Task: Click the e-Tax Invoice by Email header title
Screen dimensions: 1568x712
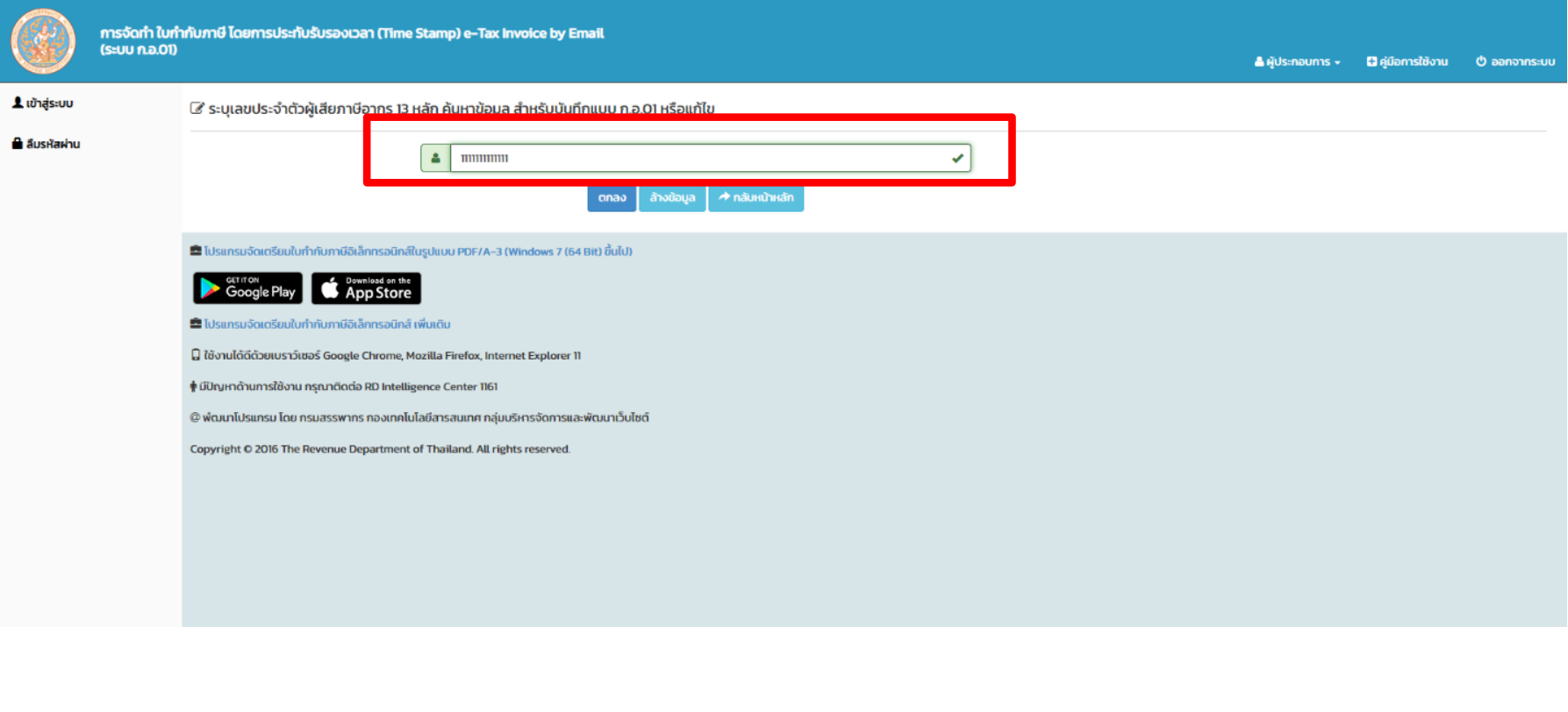Action: (352, 33)
